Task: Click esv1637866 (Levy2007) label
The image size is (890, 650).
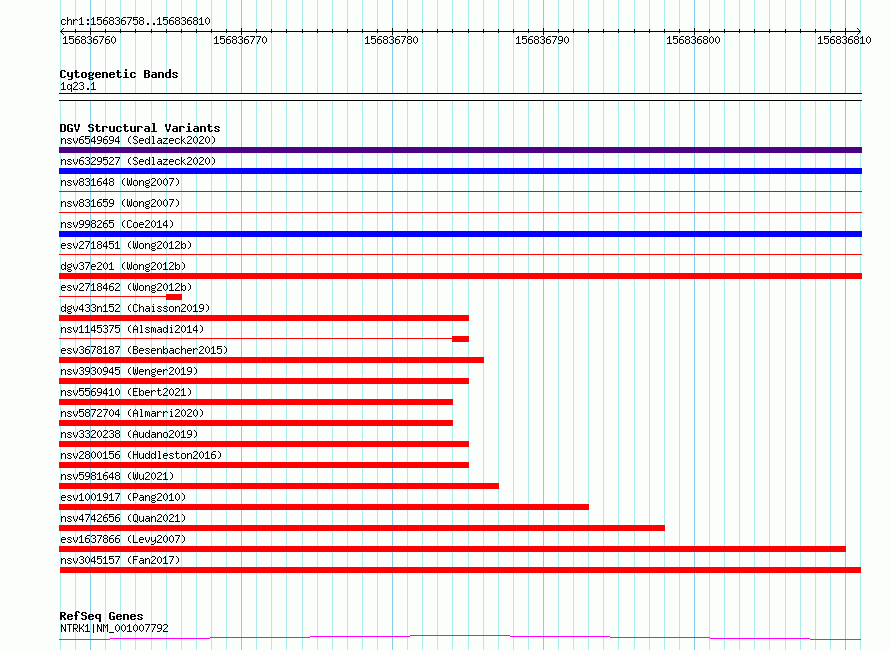Action: (x=123, y=539)
